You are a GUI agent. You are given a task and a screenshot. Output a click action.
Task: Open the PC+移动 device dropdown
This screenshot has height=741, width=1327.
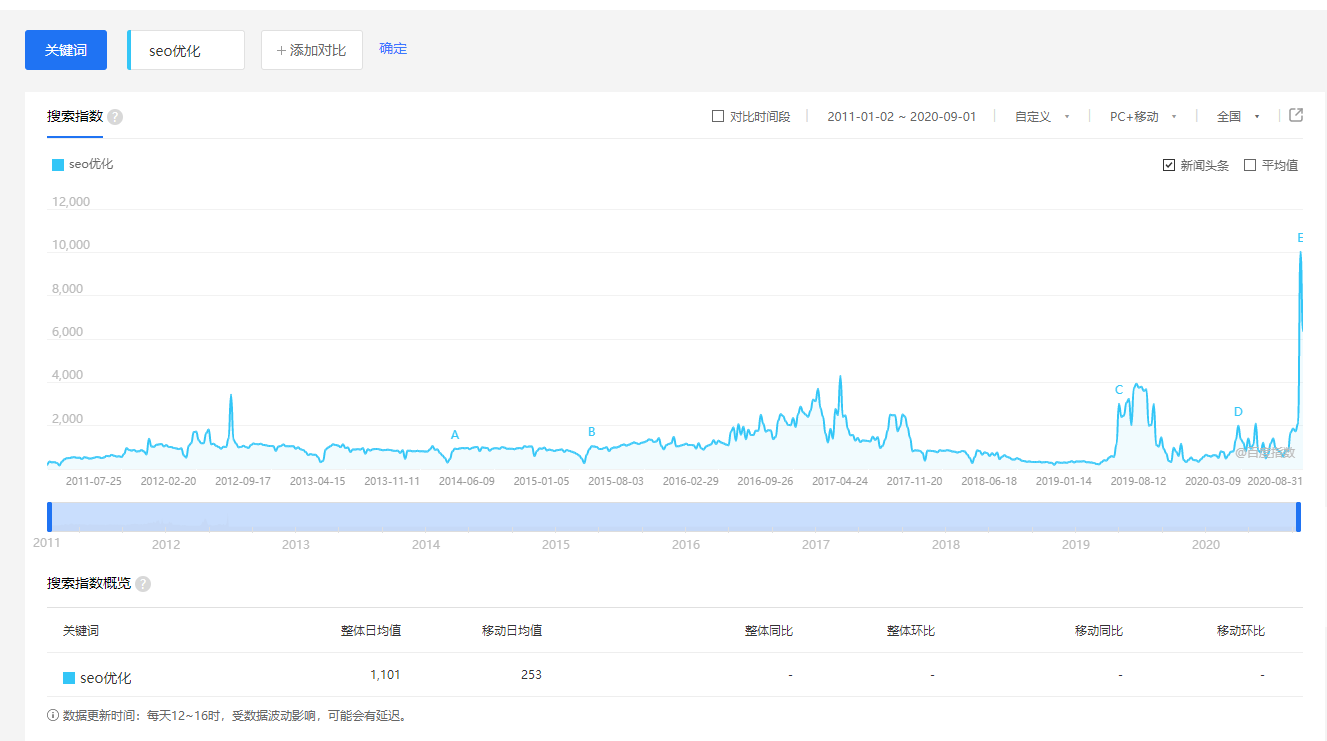[1143, 117]
